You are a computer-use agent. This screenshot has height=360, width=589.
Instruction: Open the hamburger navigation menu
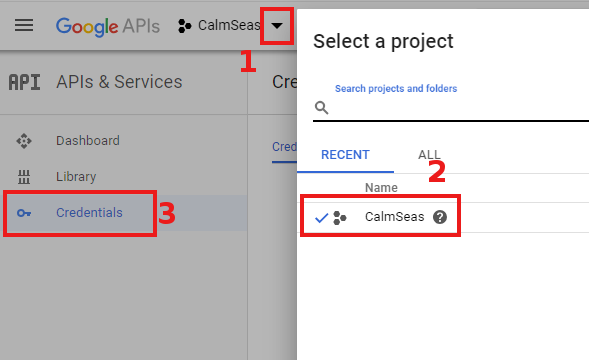(x=24, y=26)
